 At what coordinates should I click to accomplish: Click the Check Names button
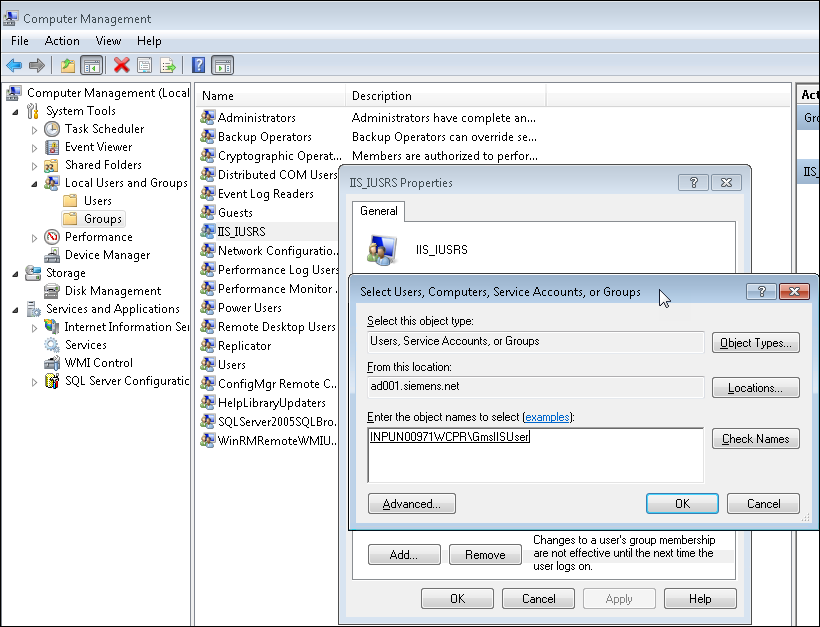click(755, 438)
